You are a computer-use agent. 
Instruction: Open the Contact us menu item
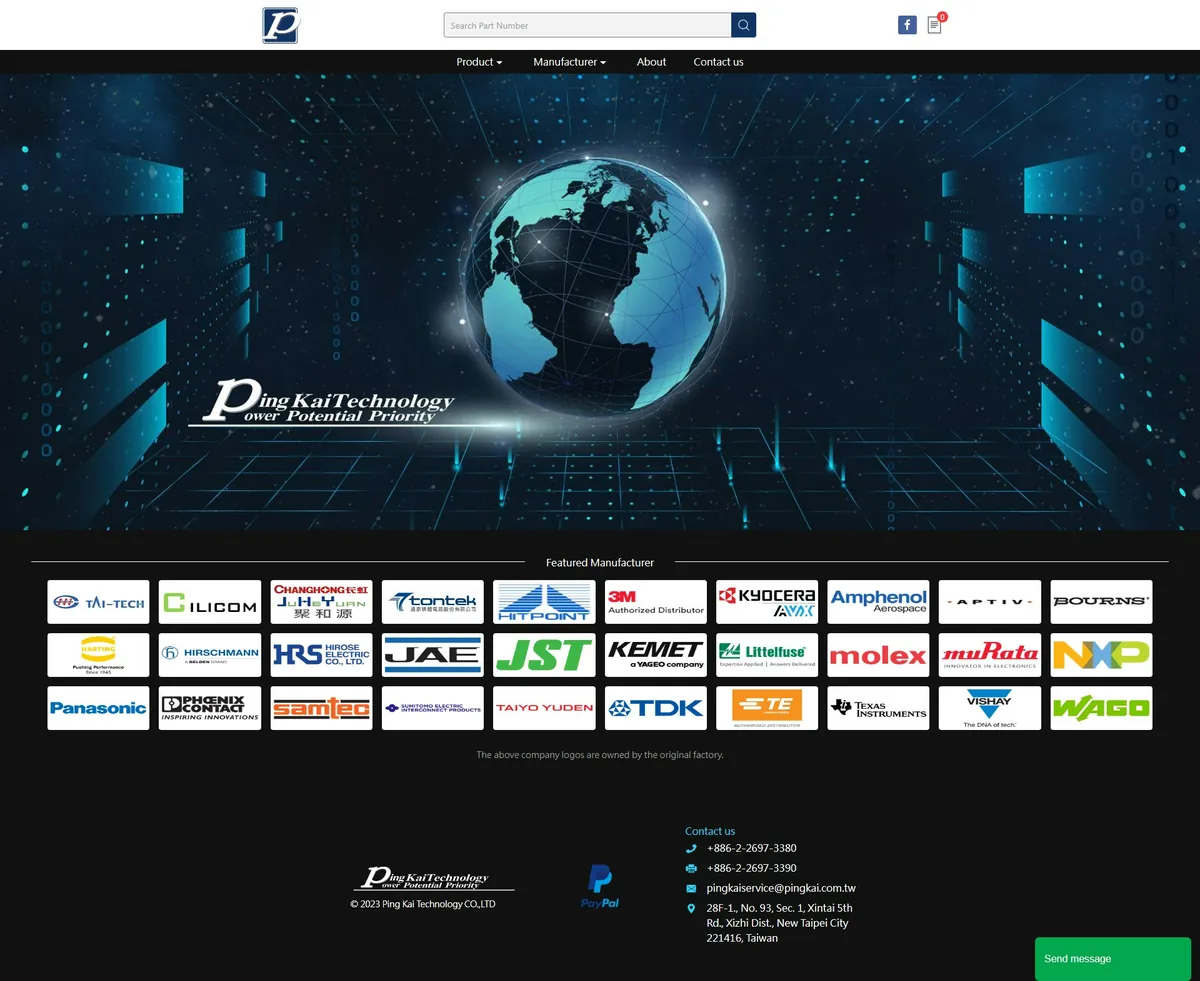click(x=718, y=62)
